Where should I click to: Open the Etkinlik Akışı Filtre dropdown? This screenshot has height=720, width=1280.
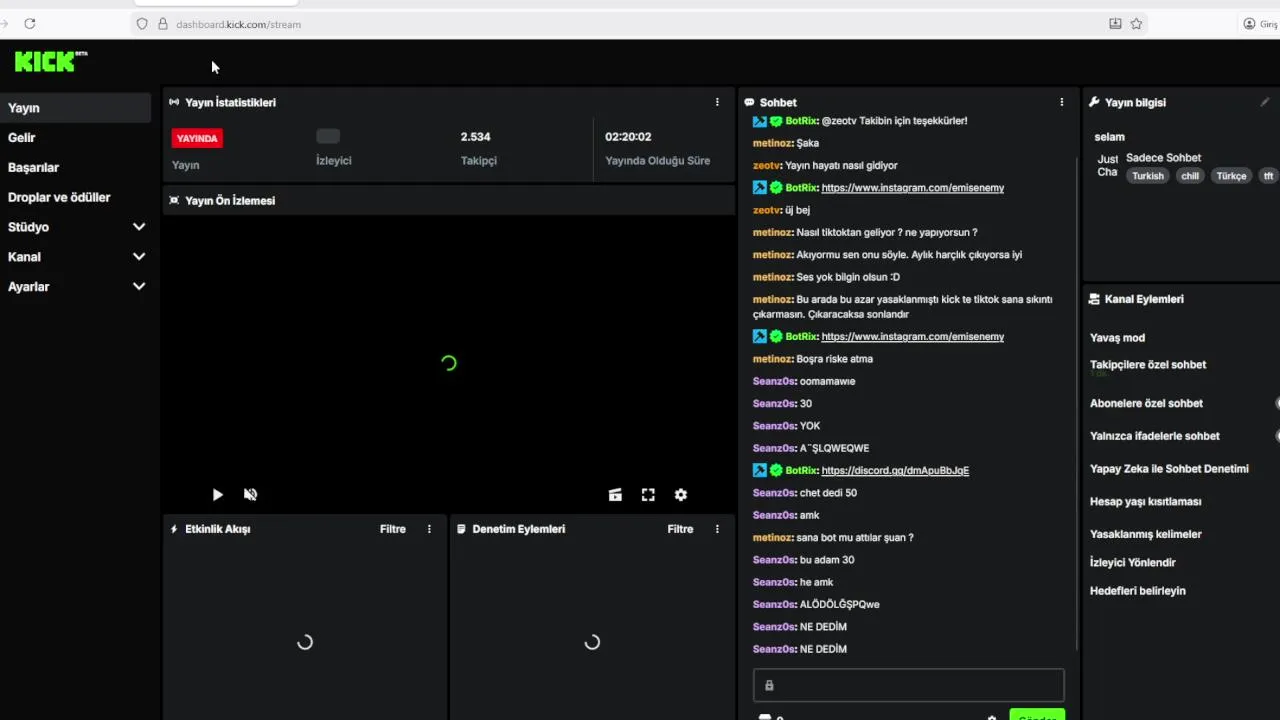[393, 529]
